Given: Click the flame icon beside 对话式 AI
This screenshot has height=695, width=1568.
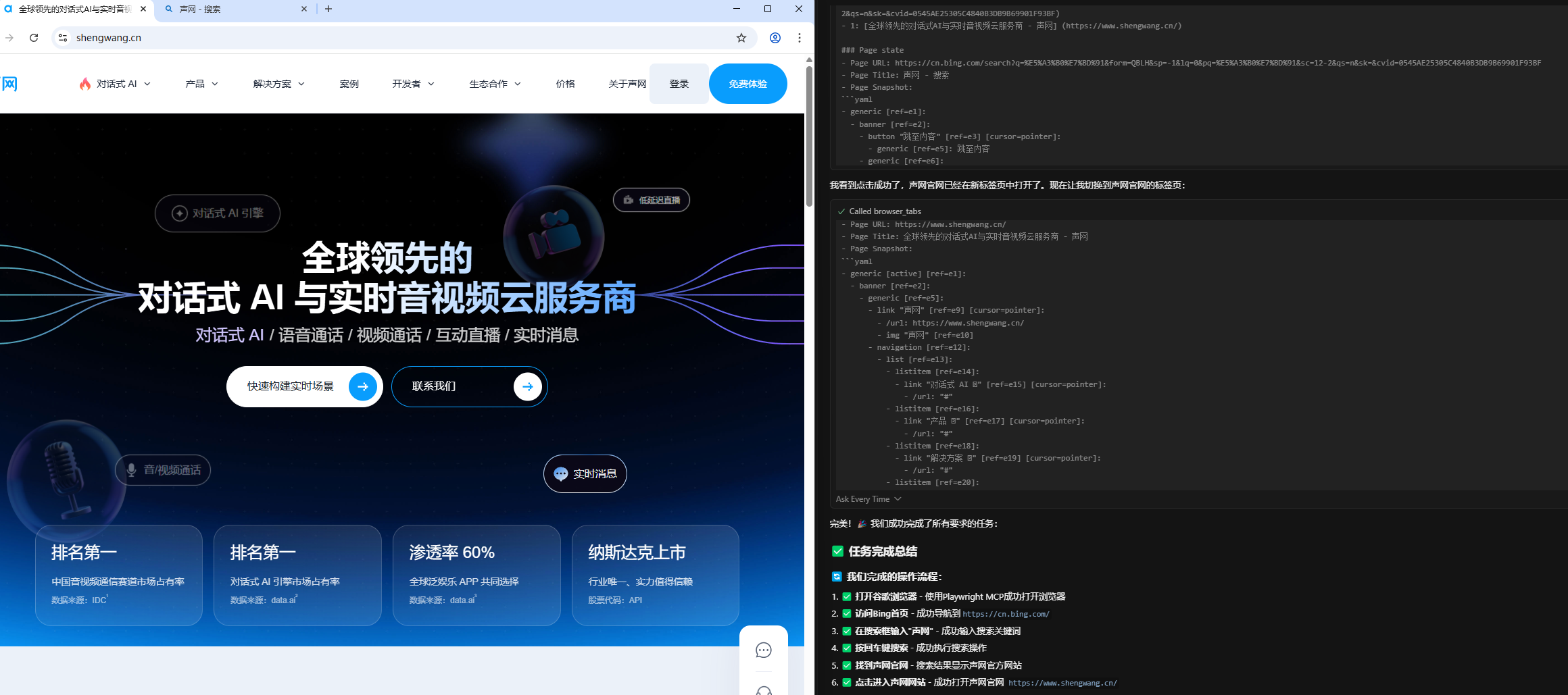Looking at the screenshot, I should [x=85, y=84].
